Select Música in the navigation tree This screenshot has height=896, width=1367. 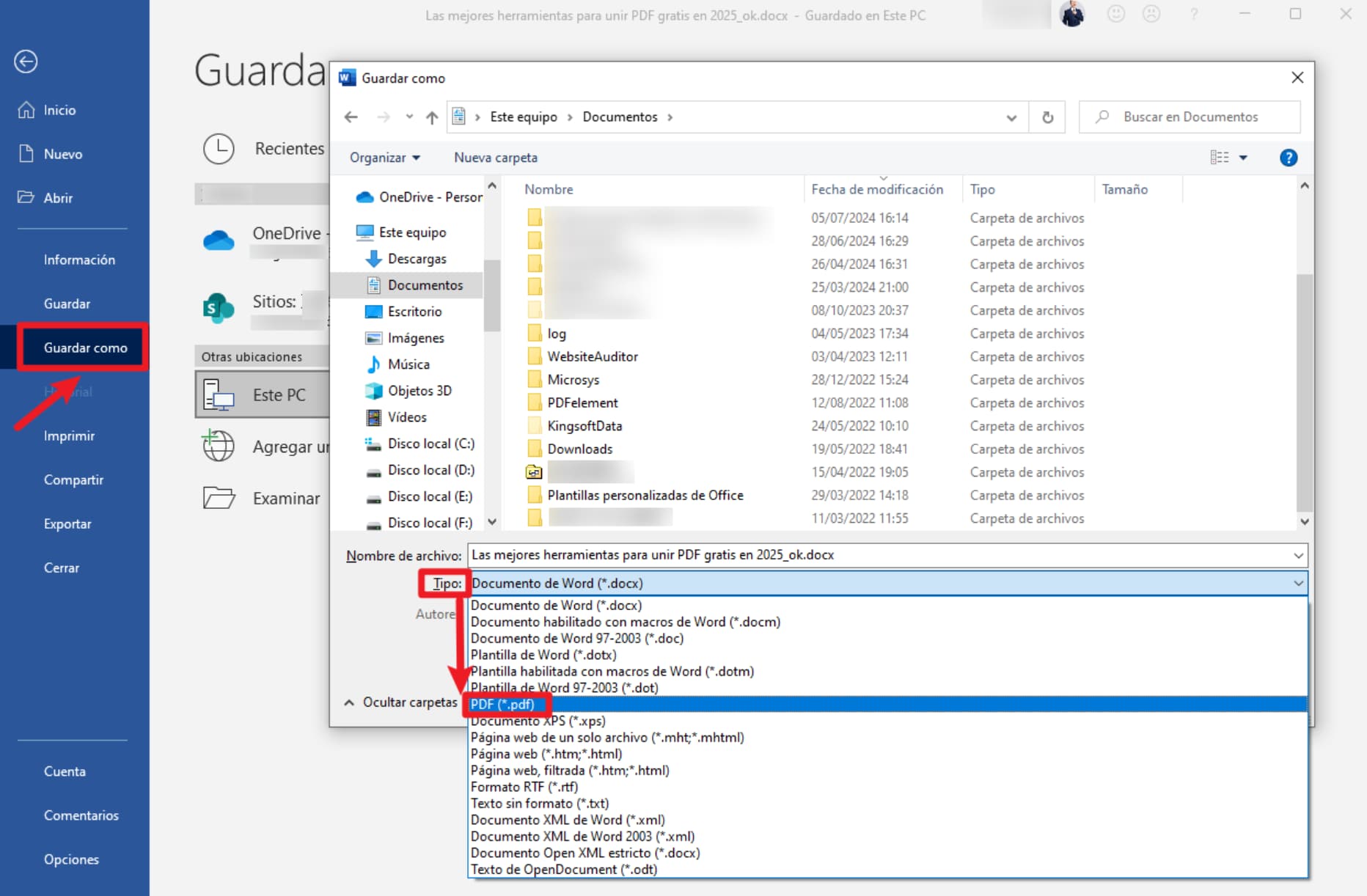coord(398,364)
